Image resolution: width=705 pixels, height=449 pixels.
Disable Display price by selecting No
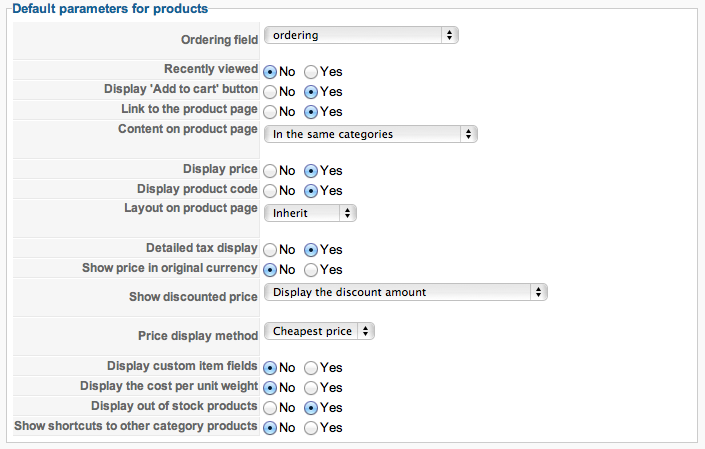coord(270,171)
